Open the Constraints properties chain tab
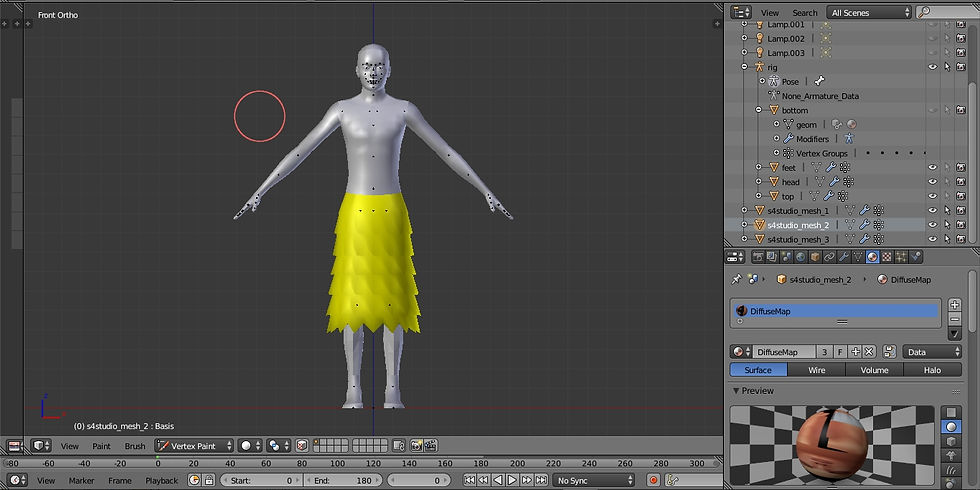 (829, 257)
